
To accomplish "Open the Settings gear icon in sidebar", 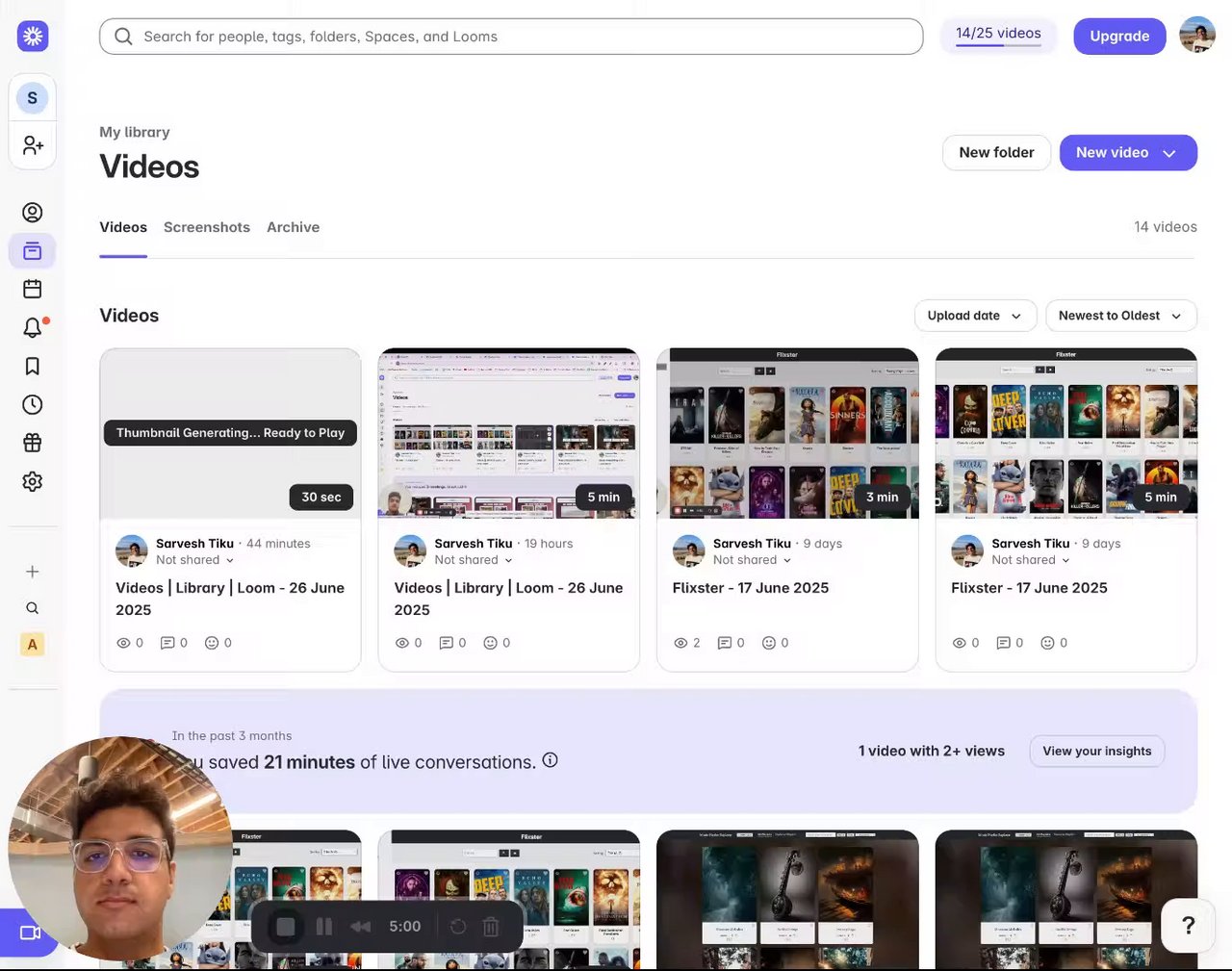I will coord(33,481).
